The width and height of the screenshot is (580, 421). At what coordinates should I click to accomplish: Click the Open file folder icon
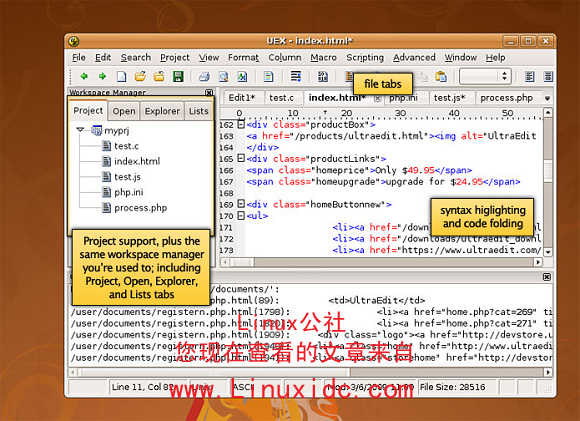(x=140, y=76)
